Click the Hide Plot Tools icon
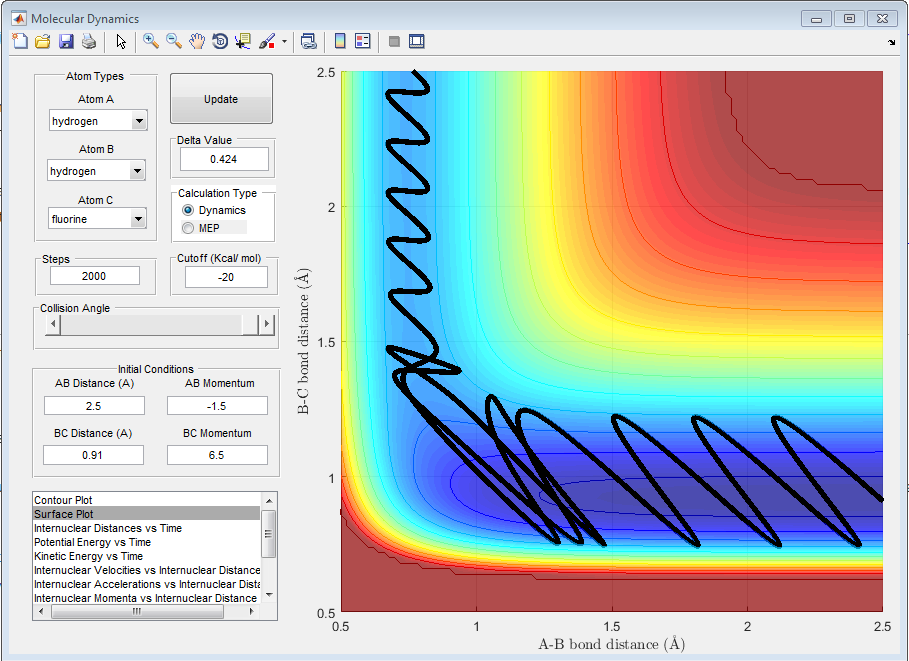The image size is (909, 661). [394, 41]
